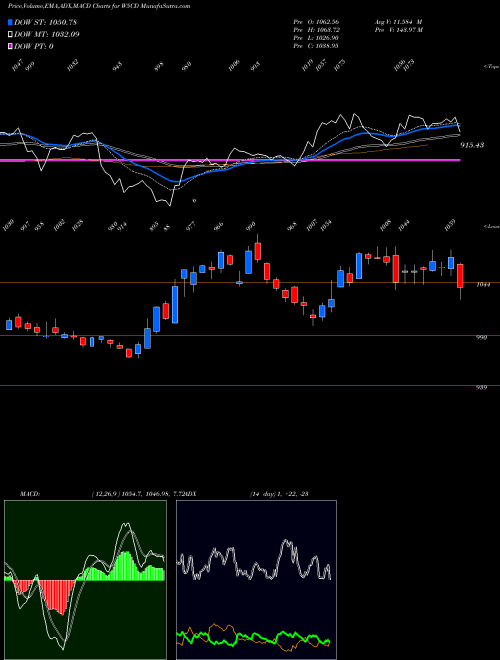500x660 pixels.
Task: Click the tall blue candle crossing the 1044 line
Action: [x=175, y=305]
